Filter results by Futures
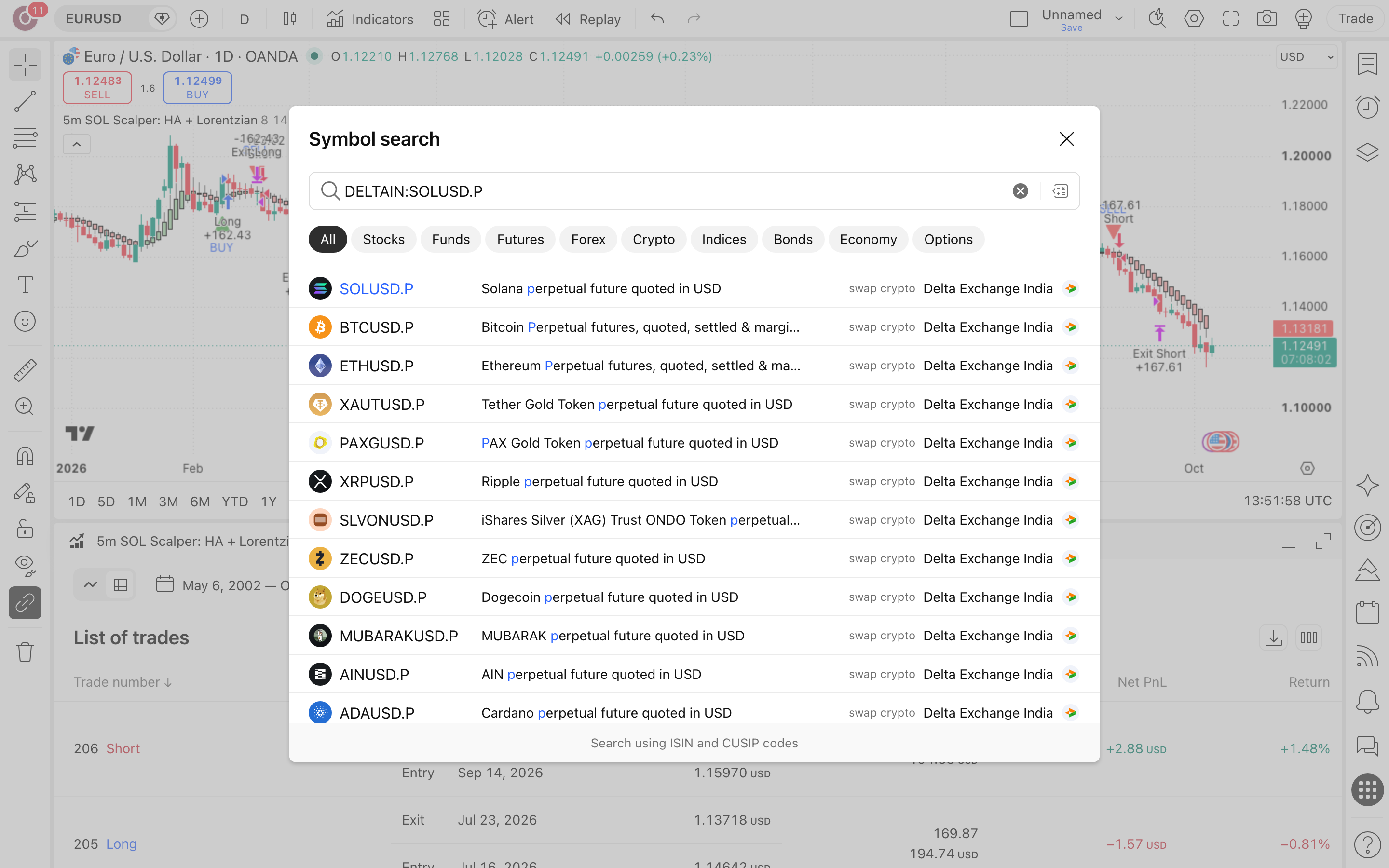1389x868 pixels. click(x=520, y=239)
